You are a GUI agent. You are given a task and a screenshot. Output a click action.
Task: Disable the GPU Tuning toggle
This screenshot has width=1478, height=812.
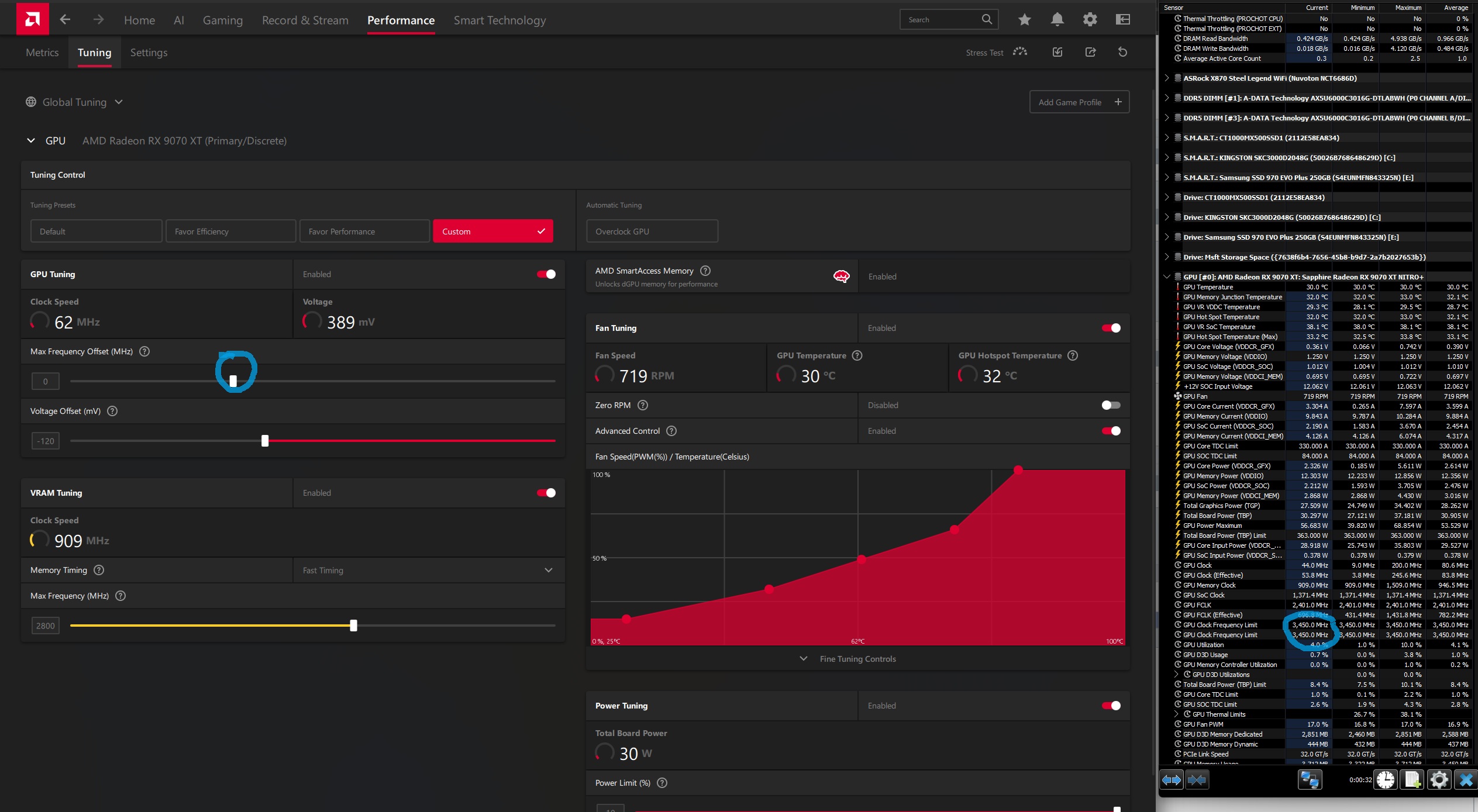click(546, 274)
